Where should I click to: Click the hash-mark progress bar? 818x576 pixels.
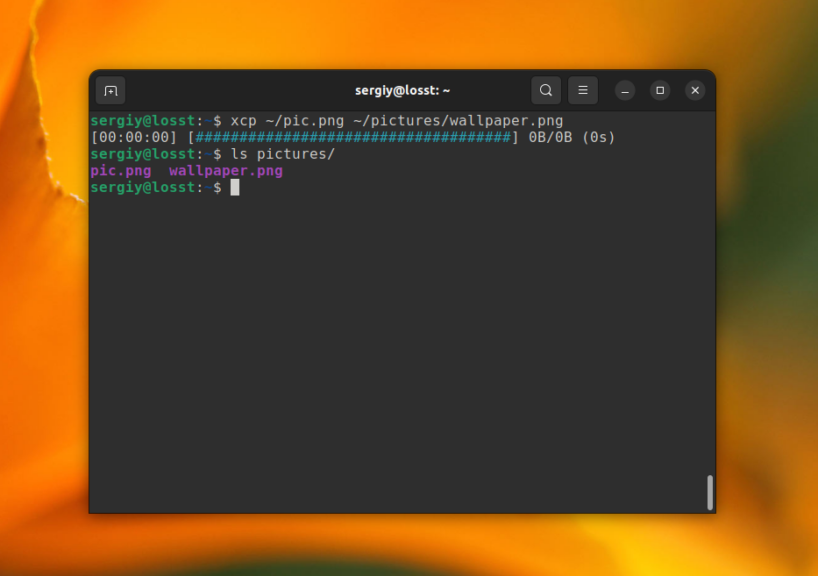click(x=353, y=137)
